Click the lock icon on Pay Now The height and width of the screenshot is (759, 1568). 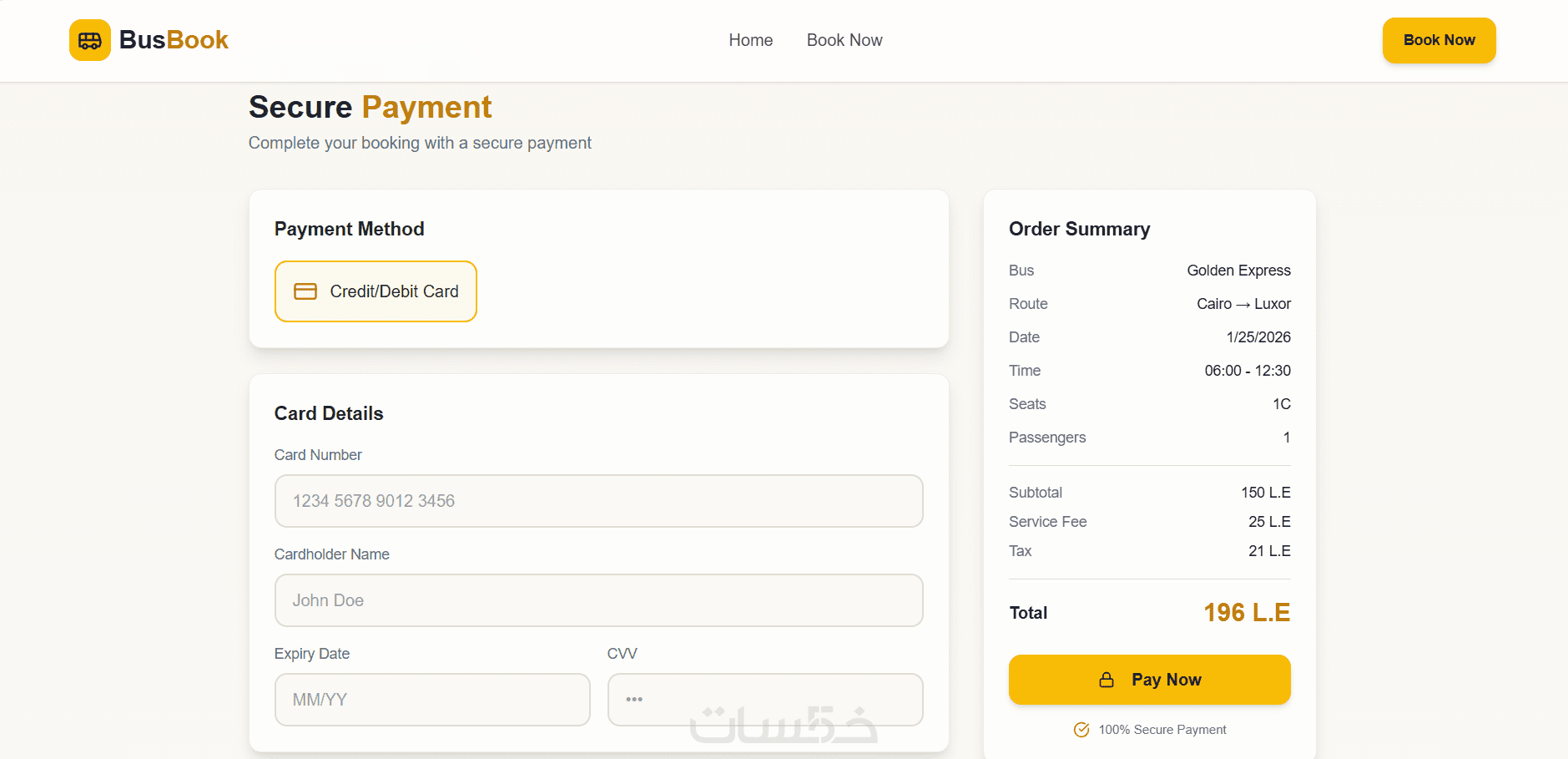(x=1107, y=680)
